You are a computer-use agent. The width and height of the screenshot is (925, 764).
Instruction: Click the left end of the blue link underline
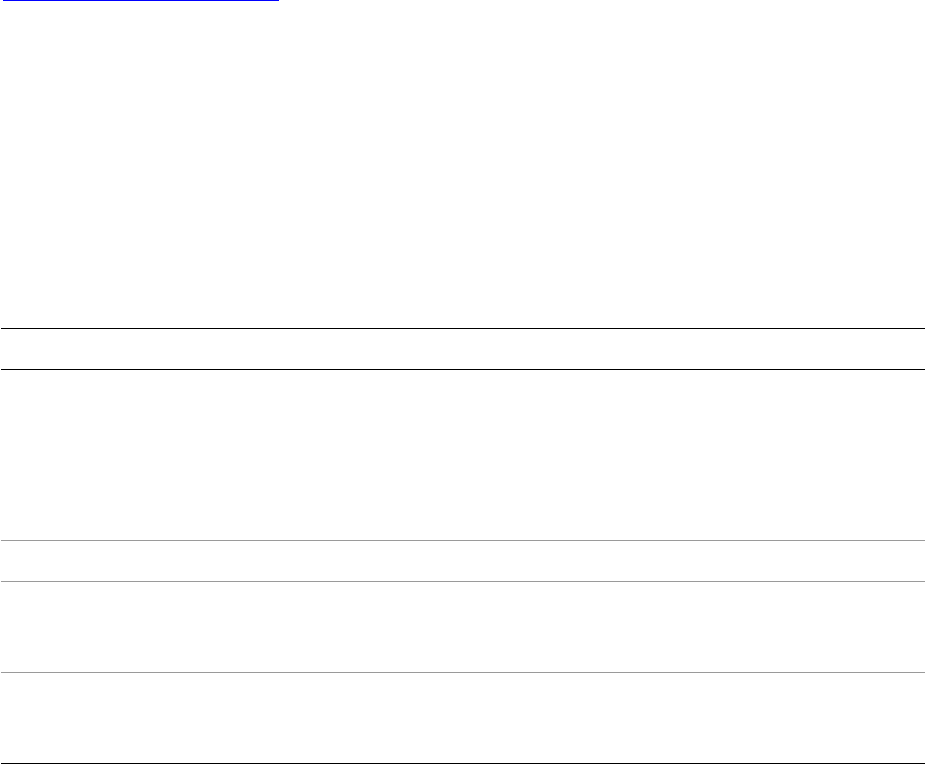[3, 1]
